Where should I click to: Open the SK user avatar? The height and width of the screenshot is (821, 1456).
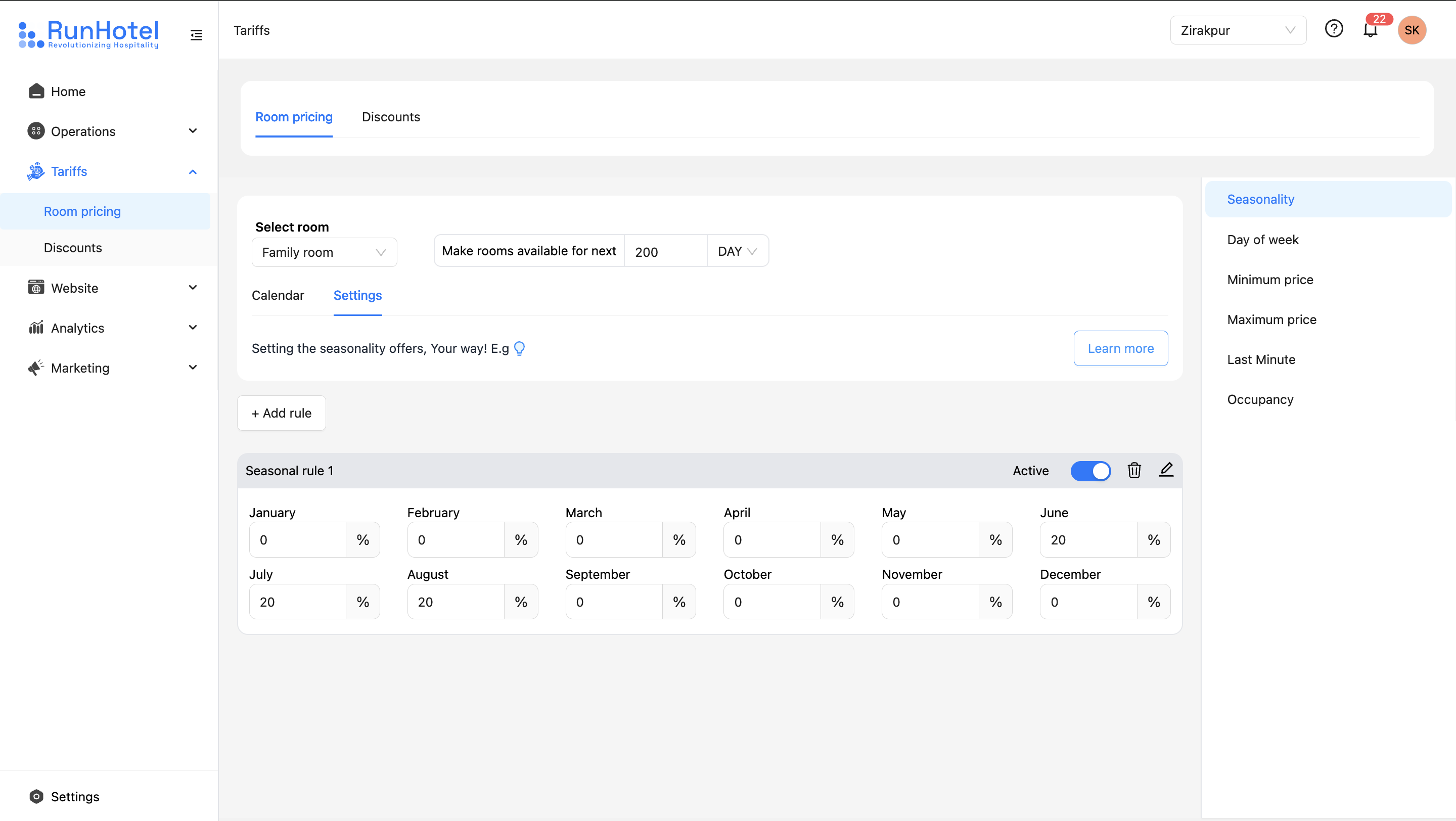point(1412,30)
